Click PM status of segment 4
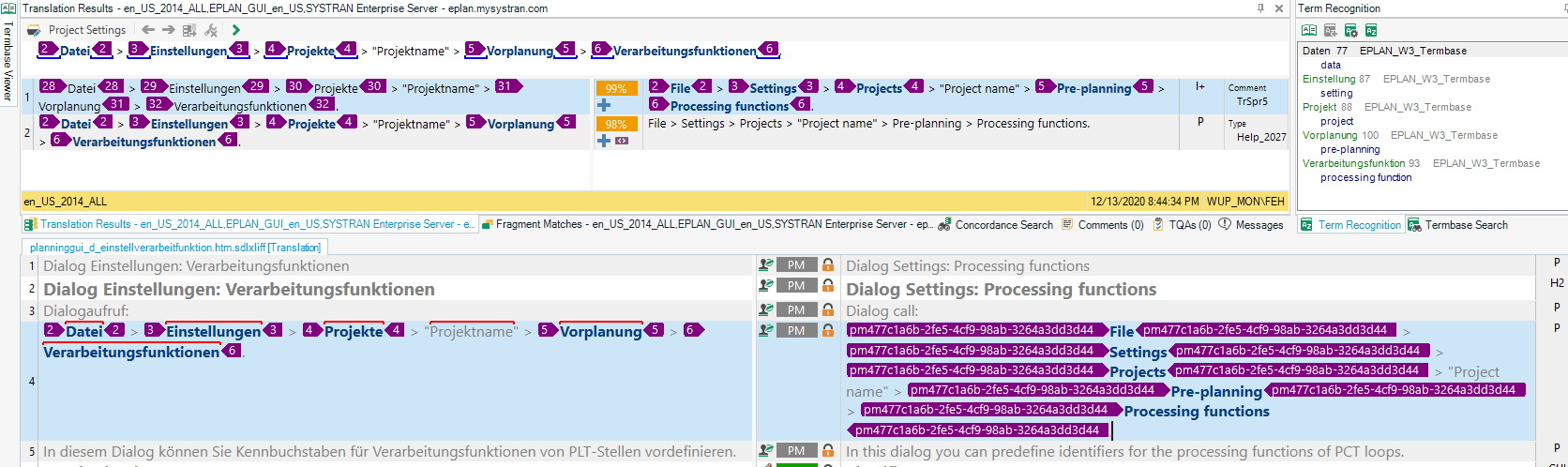Screen dimensions: 1568x467 click(x=796, y=330)
